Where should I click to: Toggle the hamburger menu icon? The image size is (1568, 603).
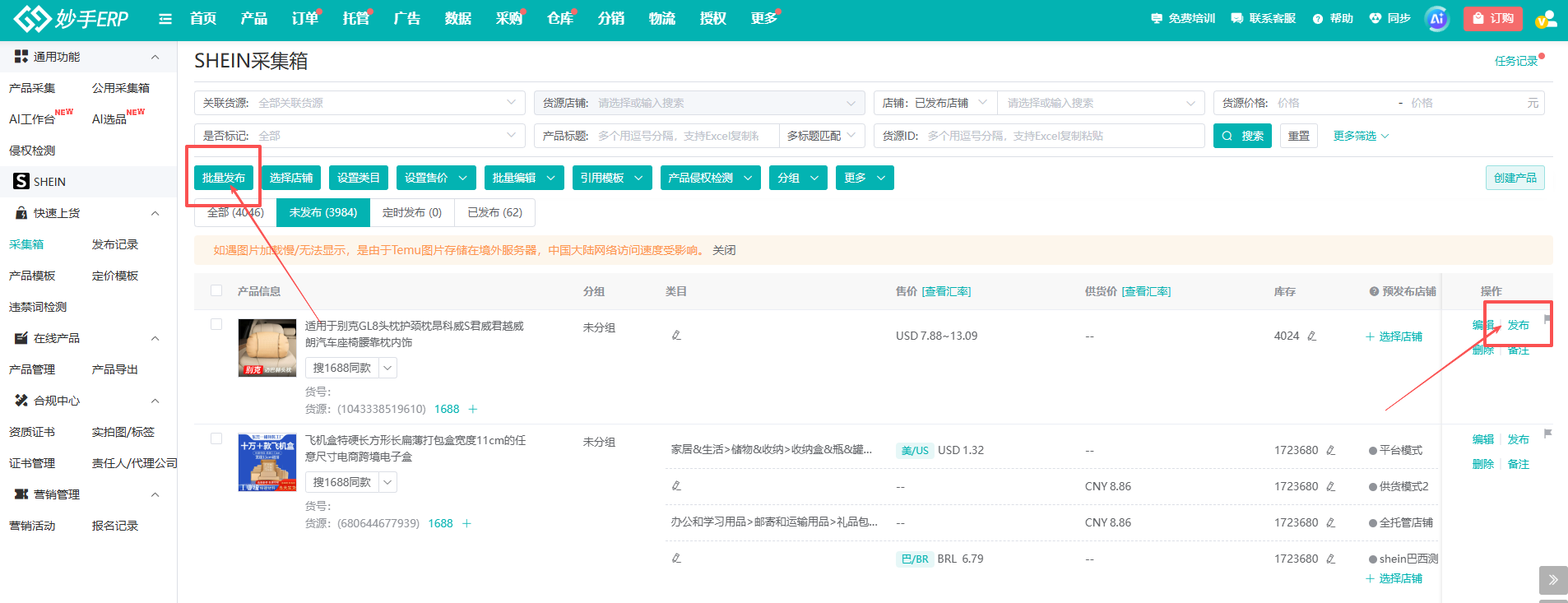point(165,19)
